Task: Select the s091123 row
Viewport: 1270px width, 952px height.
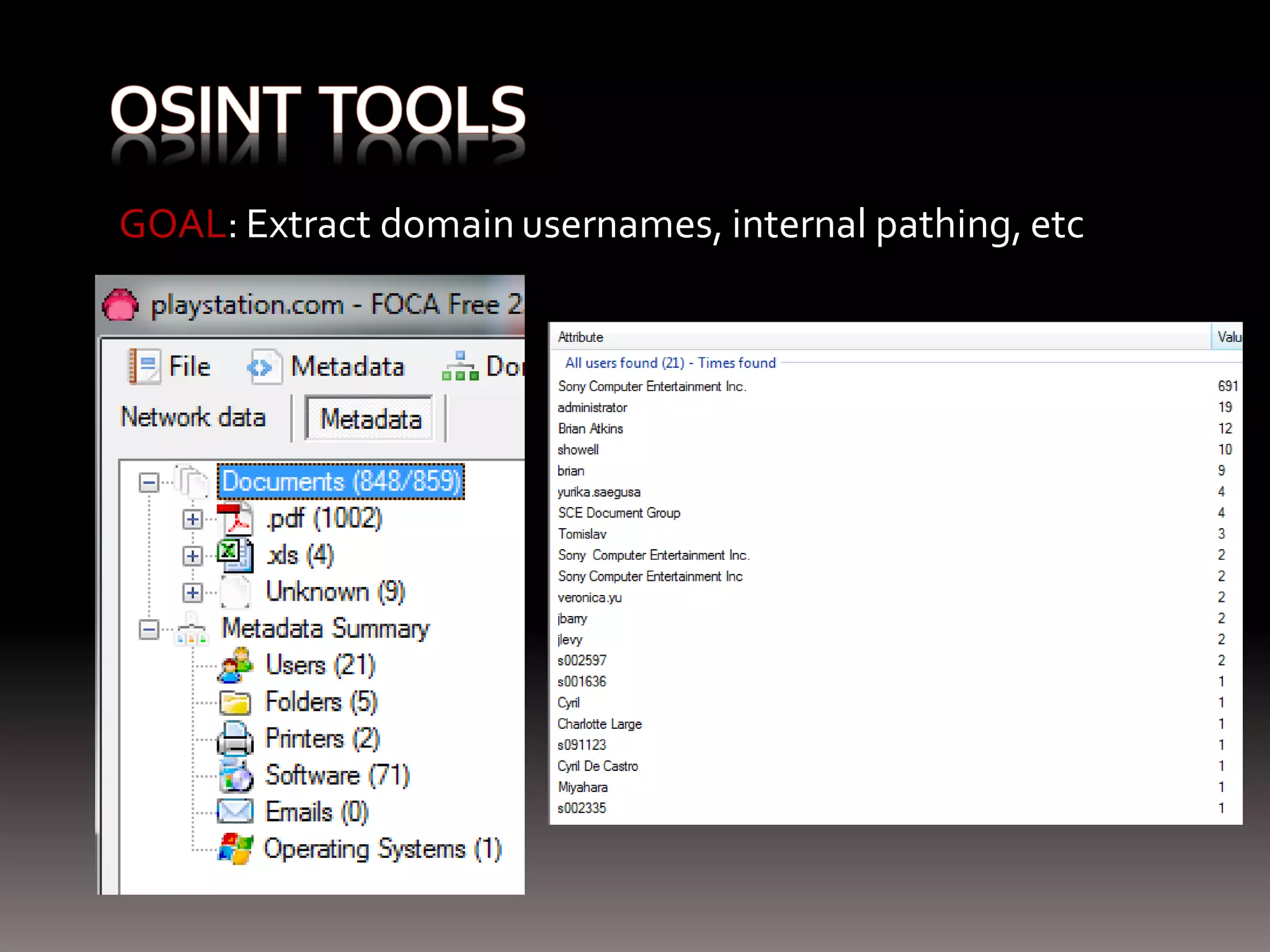Action: [x=896, y=745]
